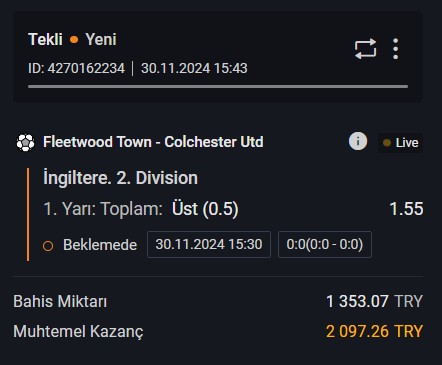Click the Beklemede pending status circle

(48, 246)
